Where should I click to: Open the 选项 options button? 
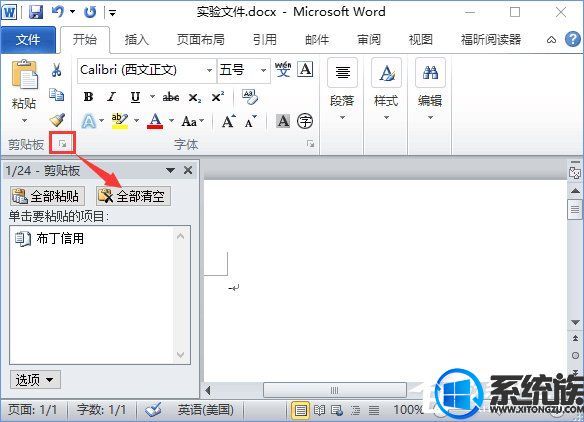(x=35, y=380)
